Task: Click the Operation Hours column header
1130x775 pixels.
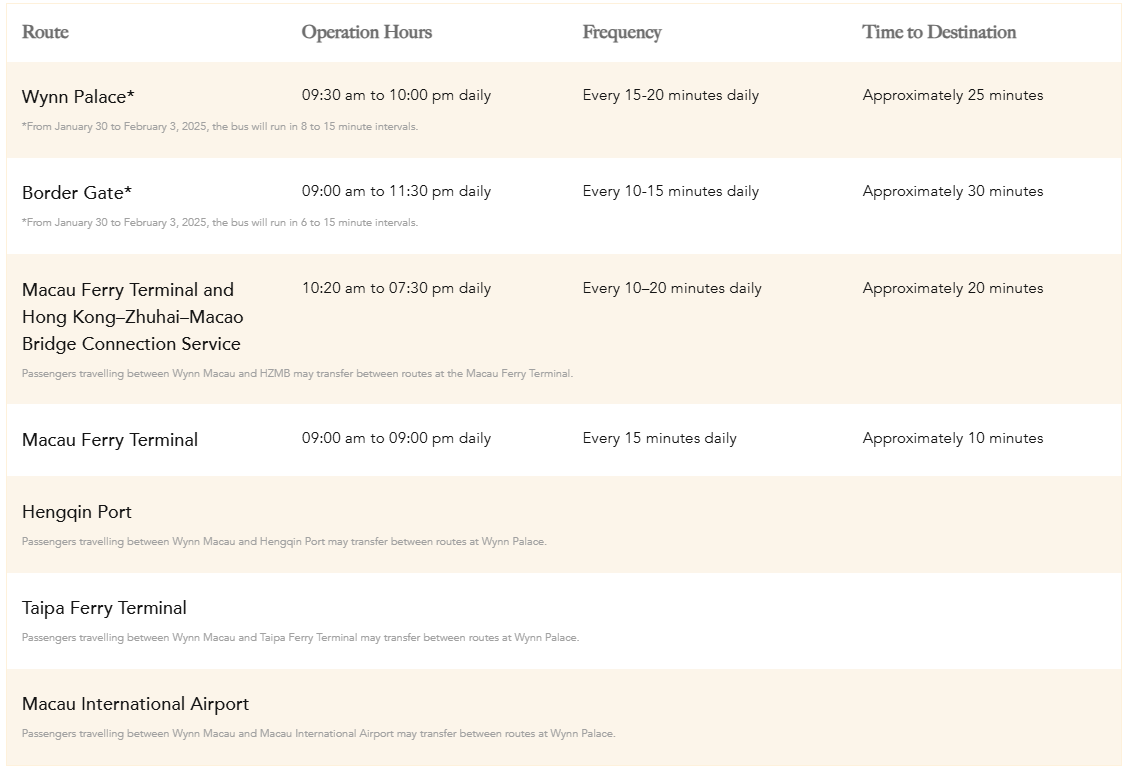Action: pyautogui.click(x=367, y=32)
